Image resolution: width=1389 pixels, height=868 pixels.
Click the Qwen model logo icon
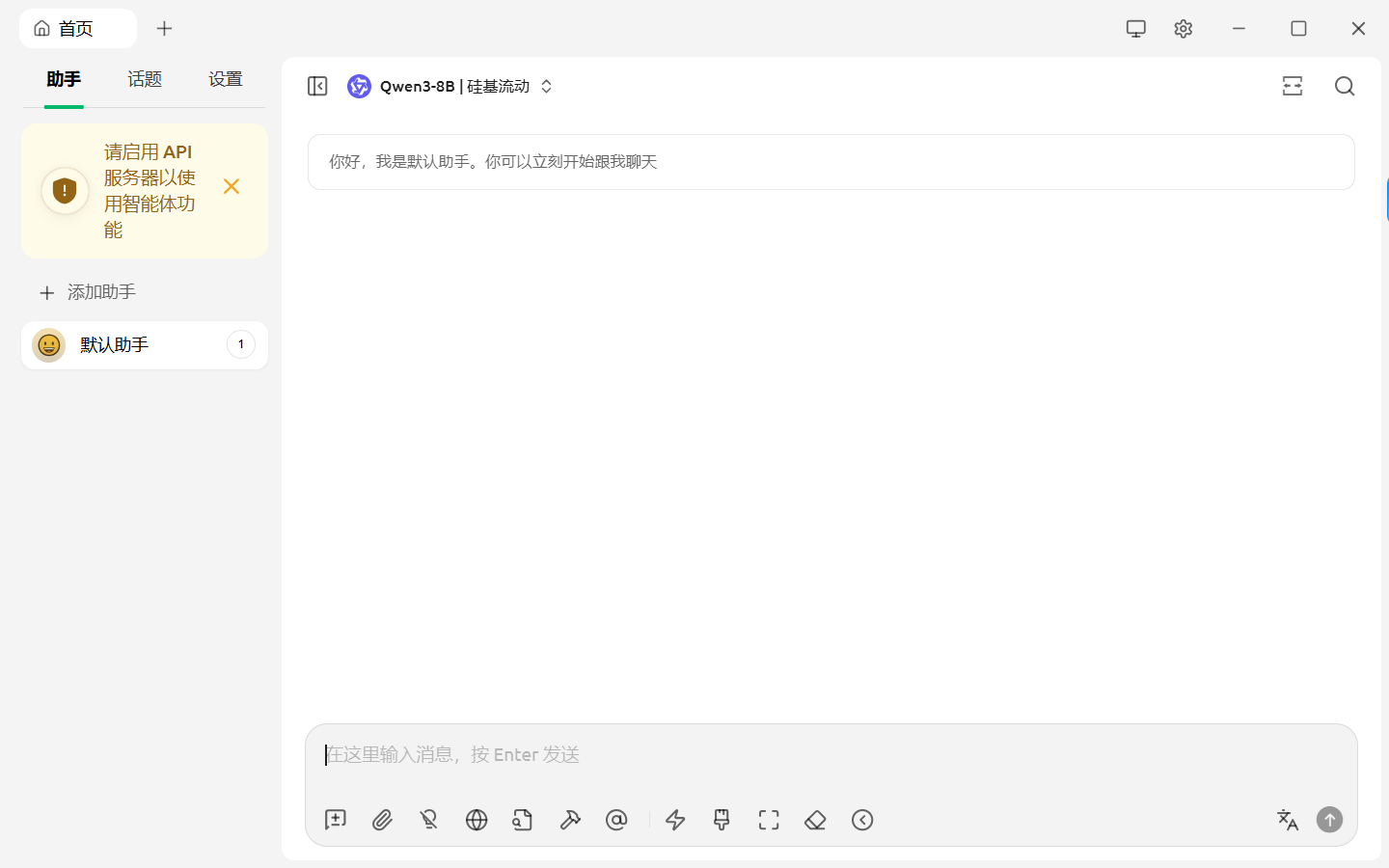[x=359, y=86]
